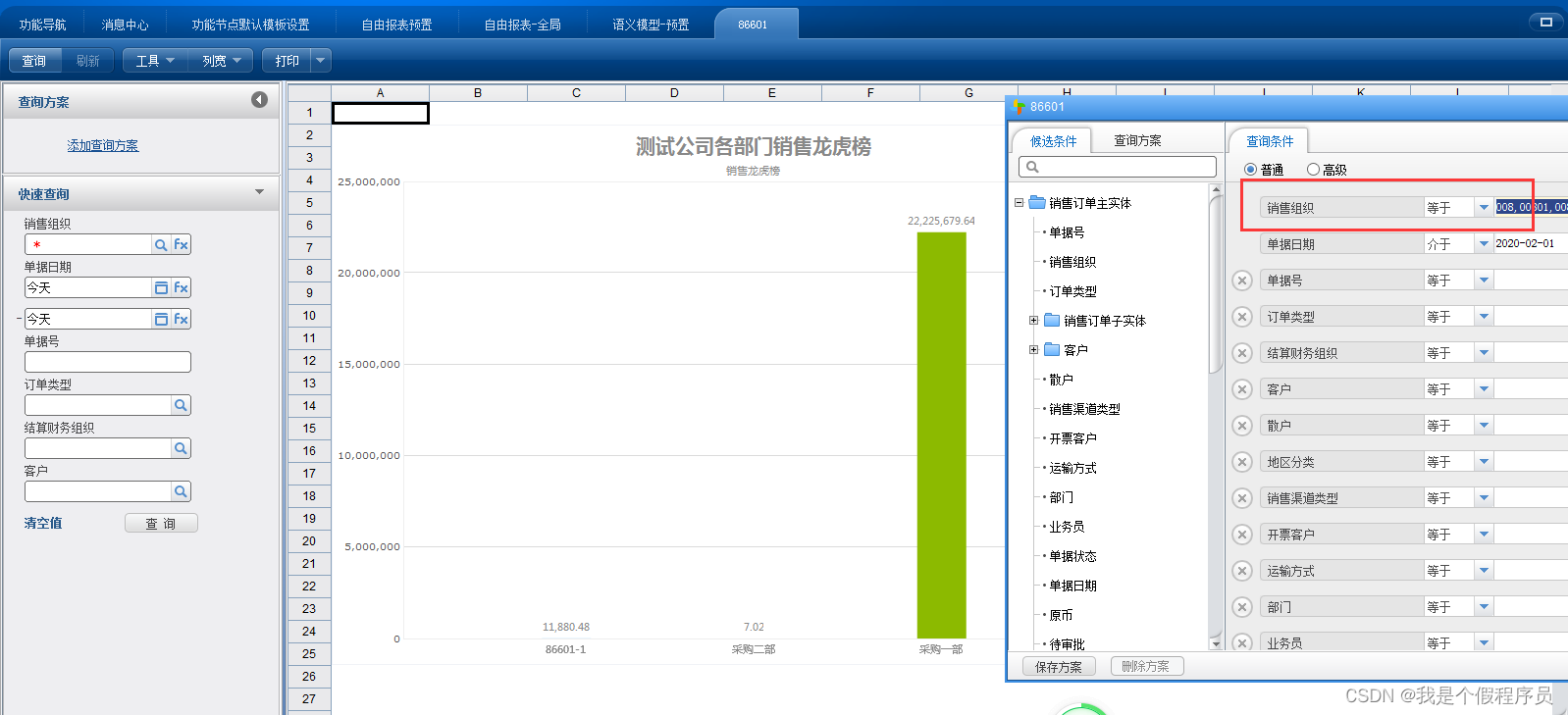The image size is (1568, 715).
Task: Switch to 消息中心 tab
Action: tap(125, 25)
